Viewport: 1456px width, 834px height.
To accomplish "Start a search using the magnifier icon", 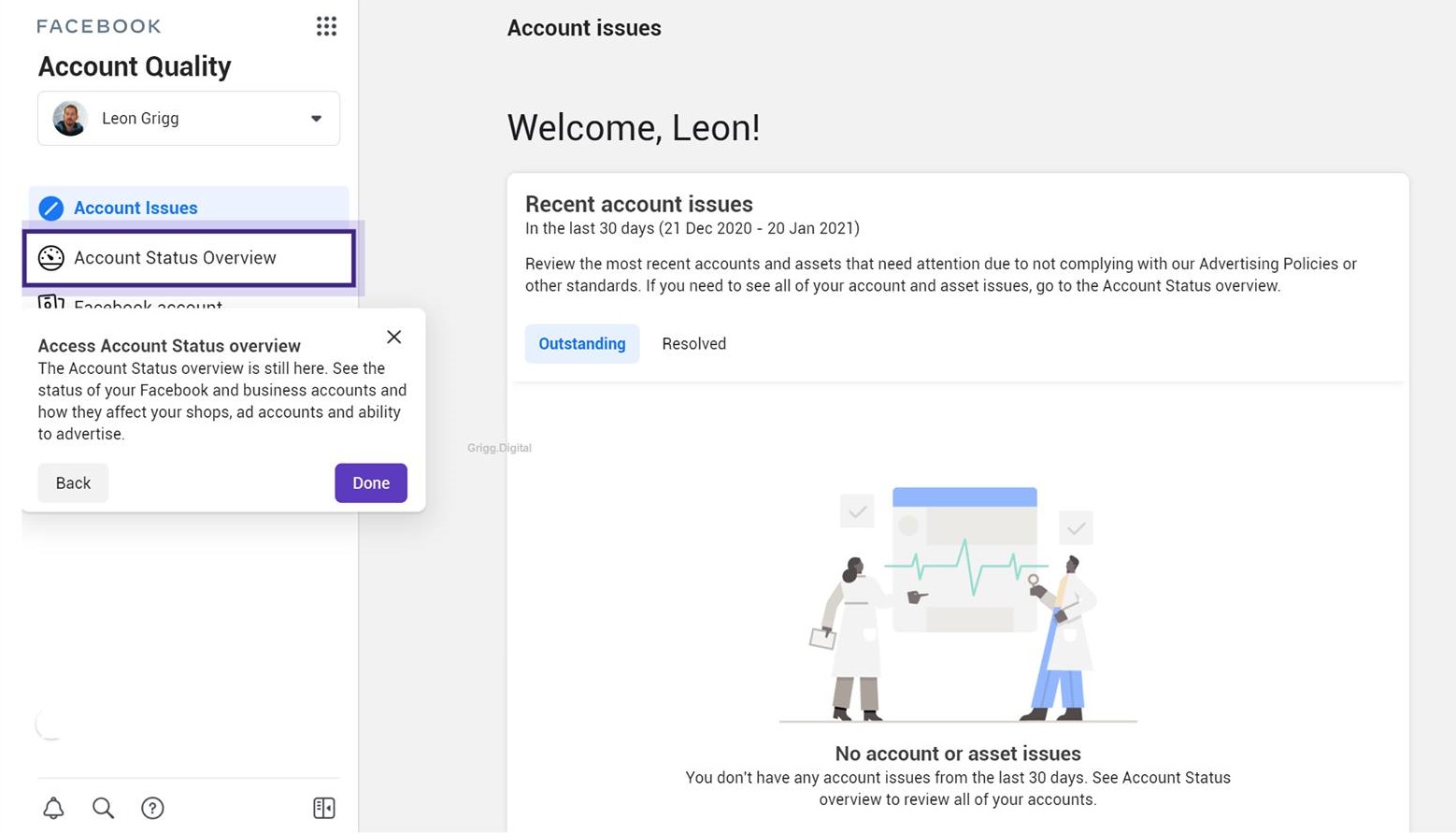I will pos(103,808).
